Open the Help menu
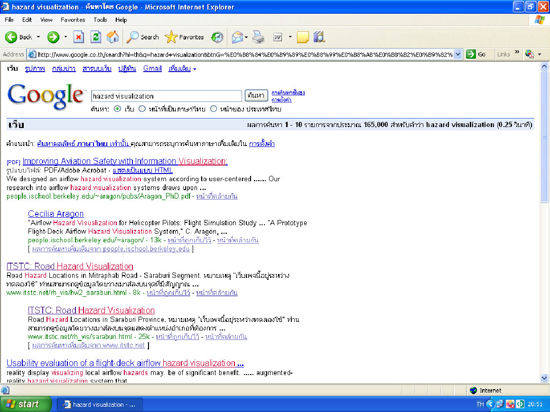 121,20
